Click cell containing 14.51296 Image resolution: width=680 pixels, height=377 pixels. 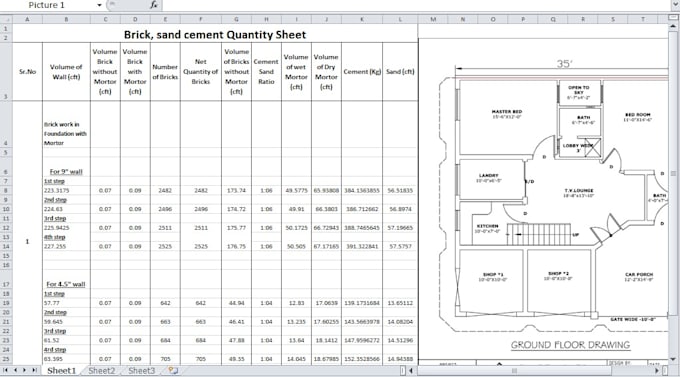(x=400, y=340)
